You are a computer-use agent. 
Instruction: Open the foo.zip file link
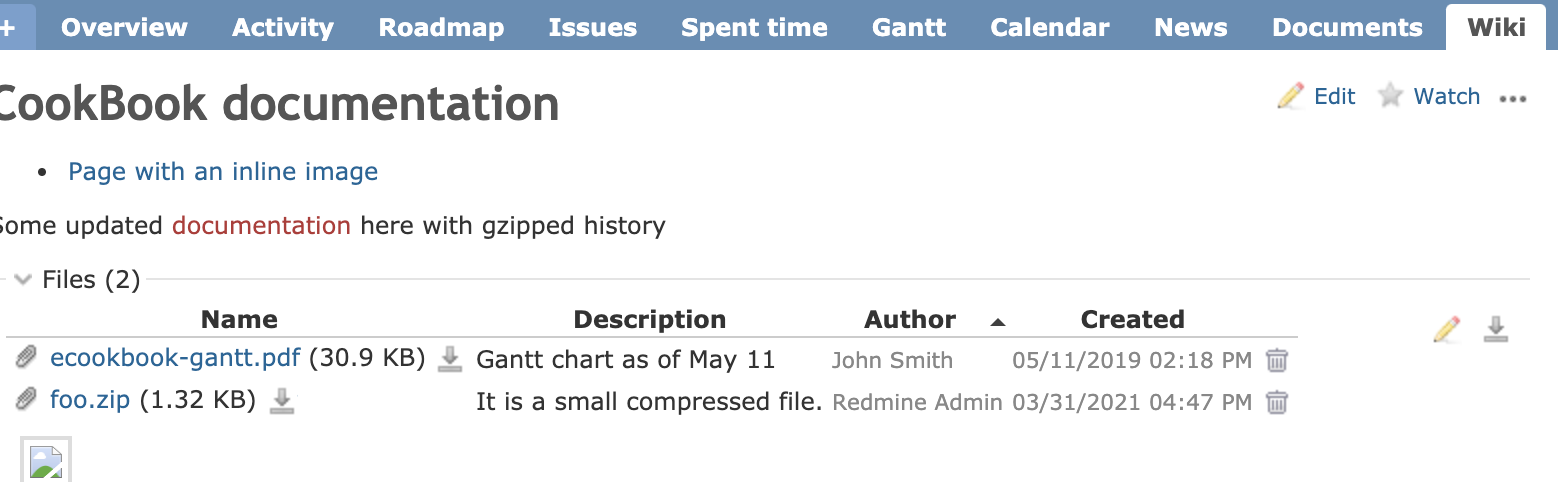tap(90, 401)
